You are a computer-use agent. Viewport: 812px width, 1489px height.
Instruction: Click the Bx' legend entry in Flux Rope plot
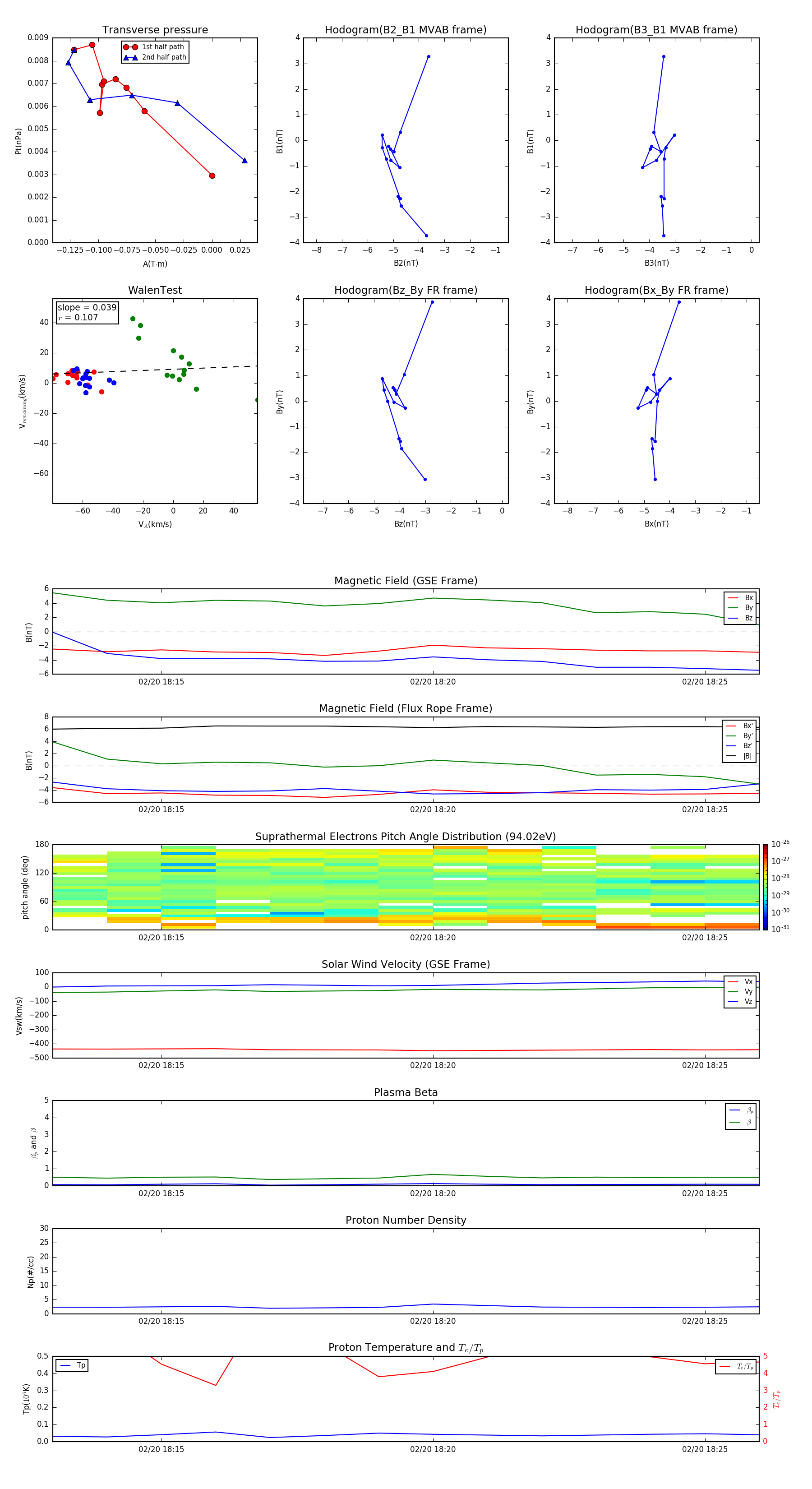pyautogui.click(x=740, y=726)
